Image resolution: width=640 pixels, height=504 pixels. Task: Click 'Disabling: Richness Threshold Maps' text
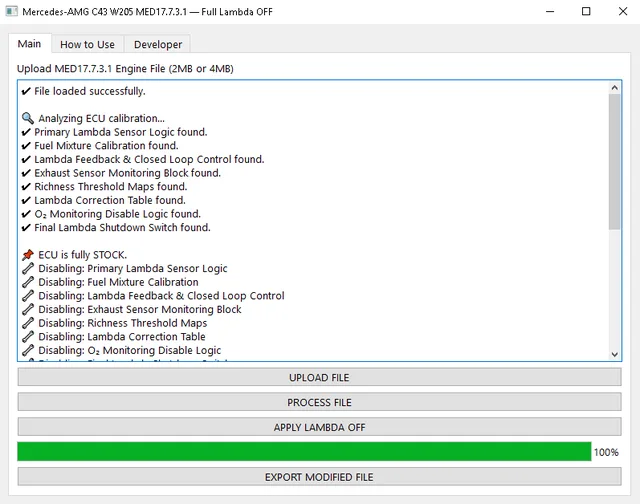(122, 323)
